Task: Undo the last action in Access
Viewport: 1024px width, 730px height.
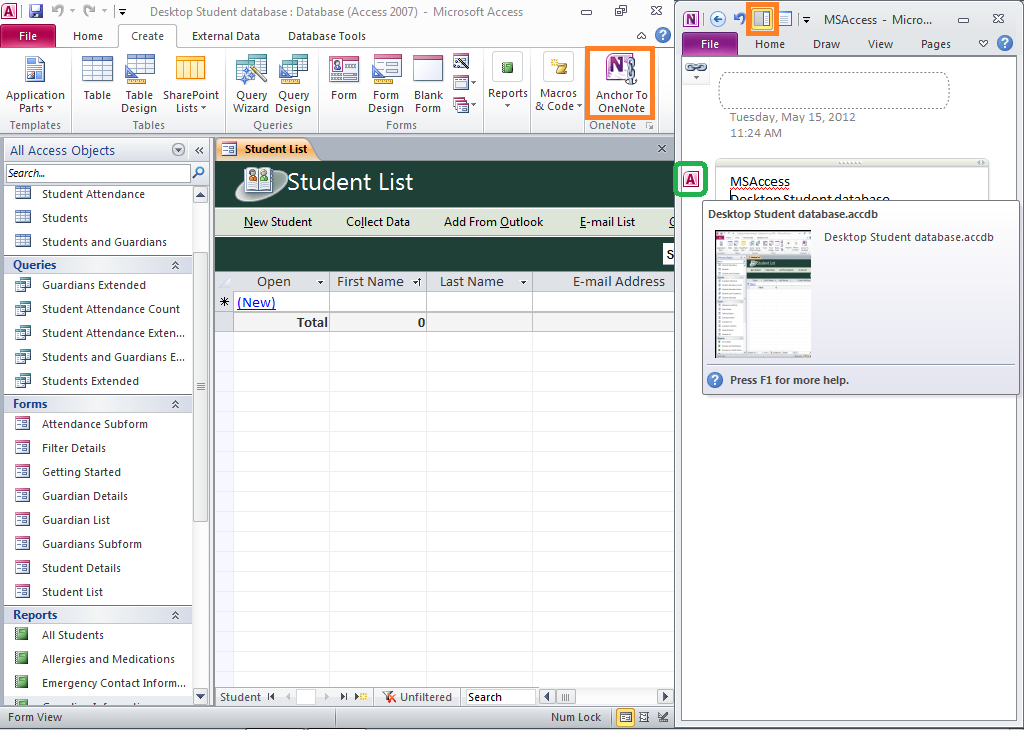Action: click(57, 11)
